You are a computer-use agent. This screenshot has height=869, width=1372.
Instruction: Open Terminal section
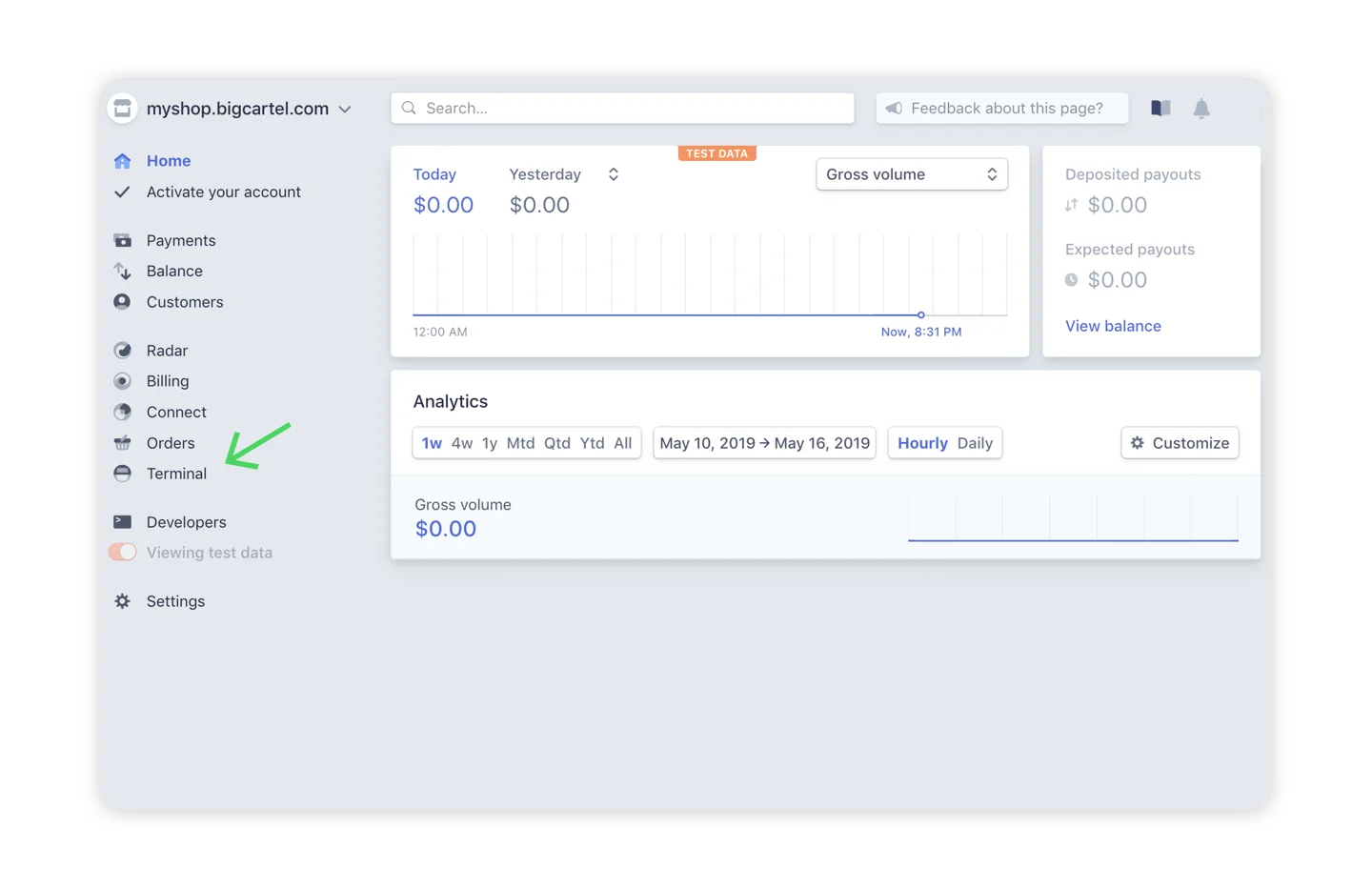[x=176, y=474]
